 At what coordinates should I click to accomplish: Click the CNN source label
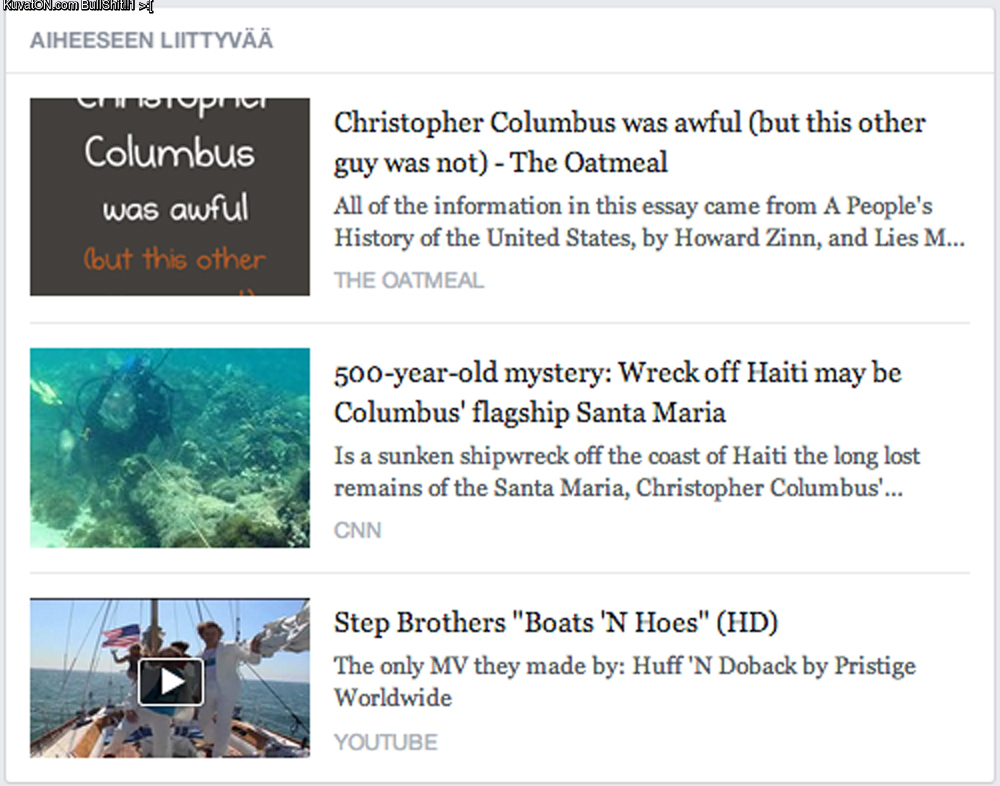(x=357, y=530)
